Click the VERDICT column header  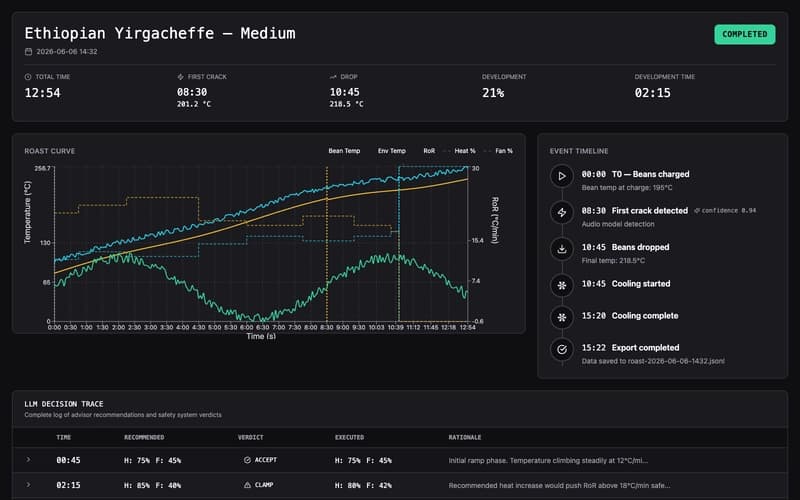coord(251,437)
